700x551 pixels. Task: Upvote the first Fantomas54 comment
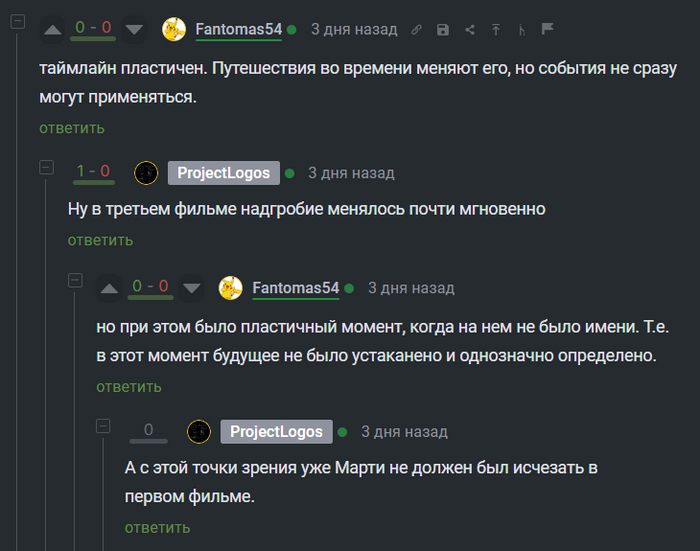54,30
